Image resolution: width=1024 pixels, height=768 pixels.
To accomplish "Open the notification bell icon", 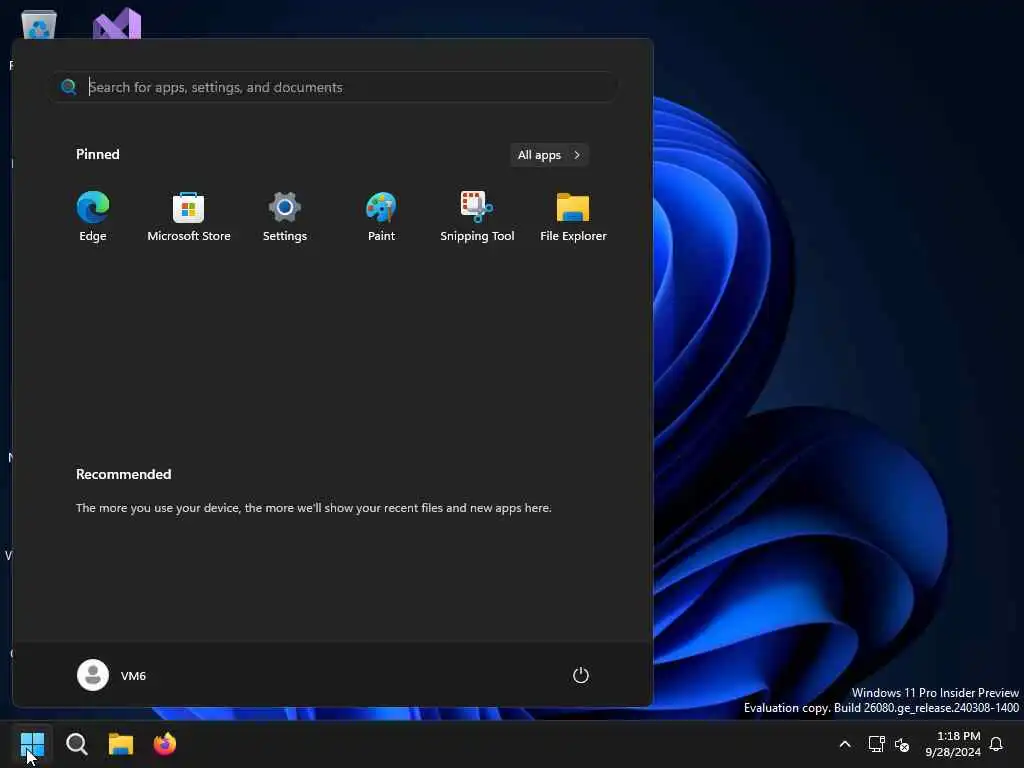I will [x=996, y=744].
